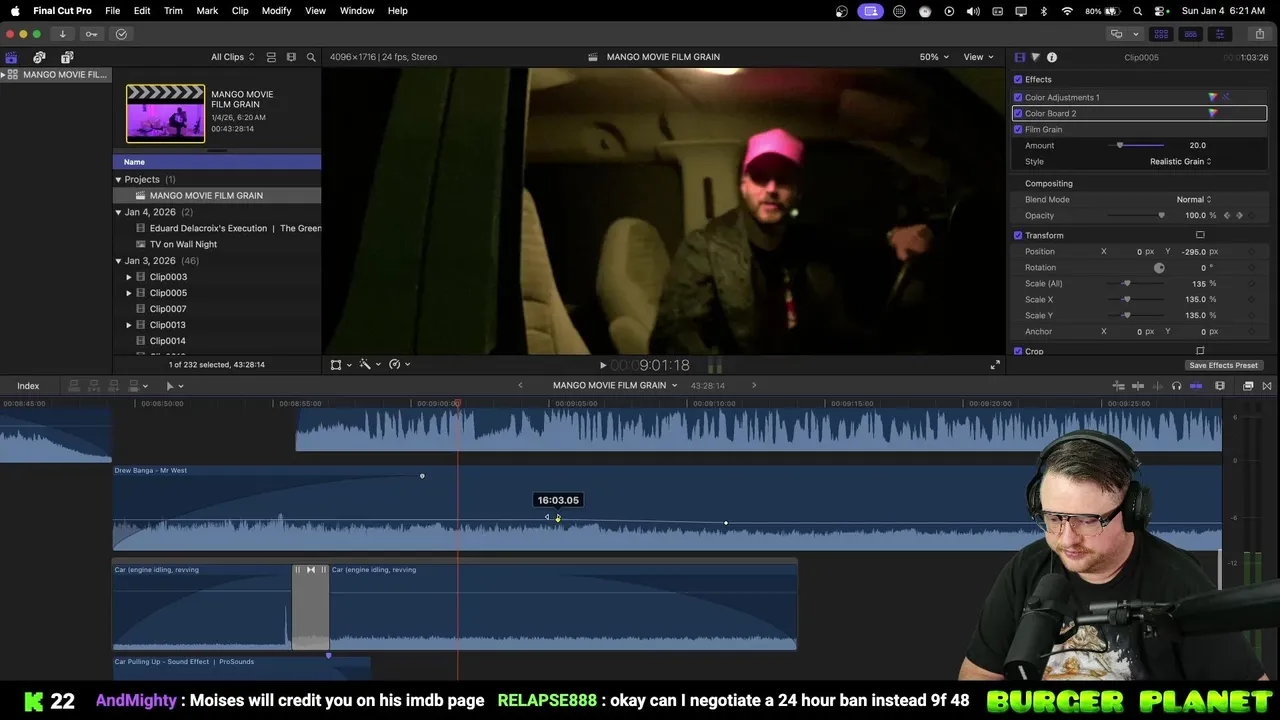
Task: Open the Photos and Audio sidebar
Action: pyautogui.click(x=39, y=57)
